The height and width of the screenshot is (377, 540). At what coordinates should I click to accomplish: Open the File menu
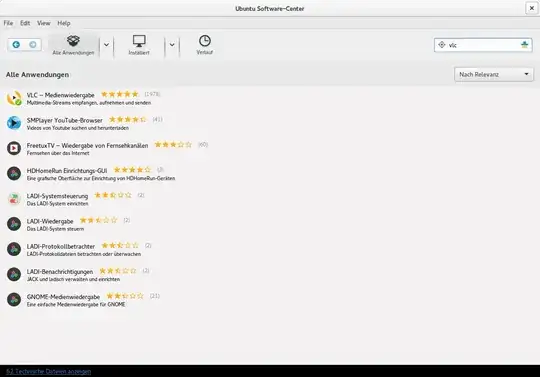coord(8,23)
